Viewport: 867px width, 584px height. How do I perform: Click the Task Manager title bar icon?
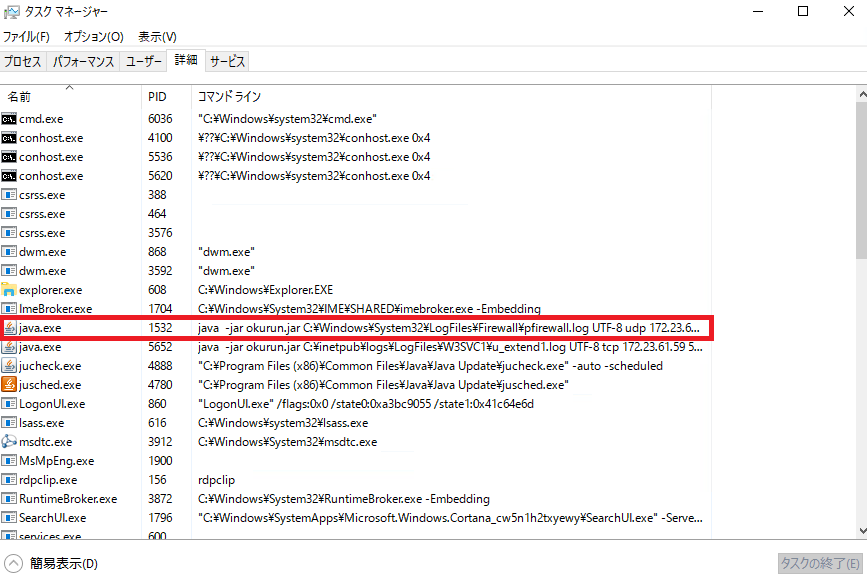11,12
